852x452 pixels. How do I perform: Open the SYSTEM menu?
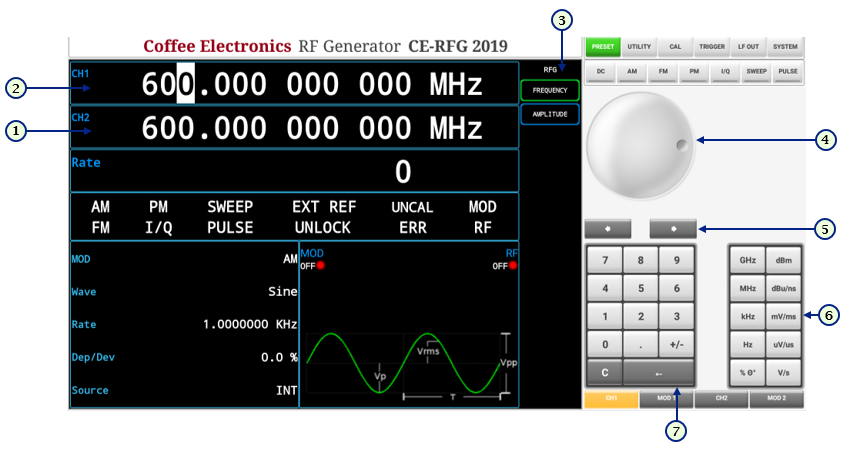pos(785,46)
